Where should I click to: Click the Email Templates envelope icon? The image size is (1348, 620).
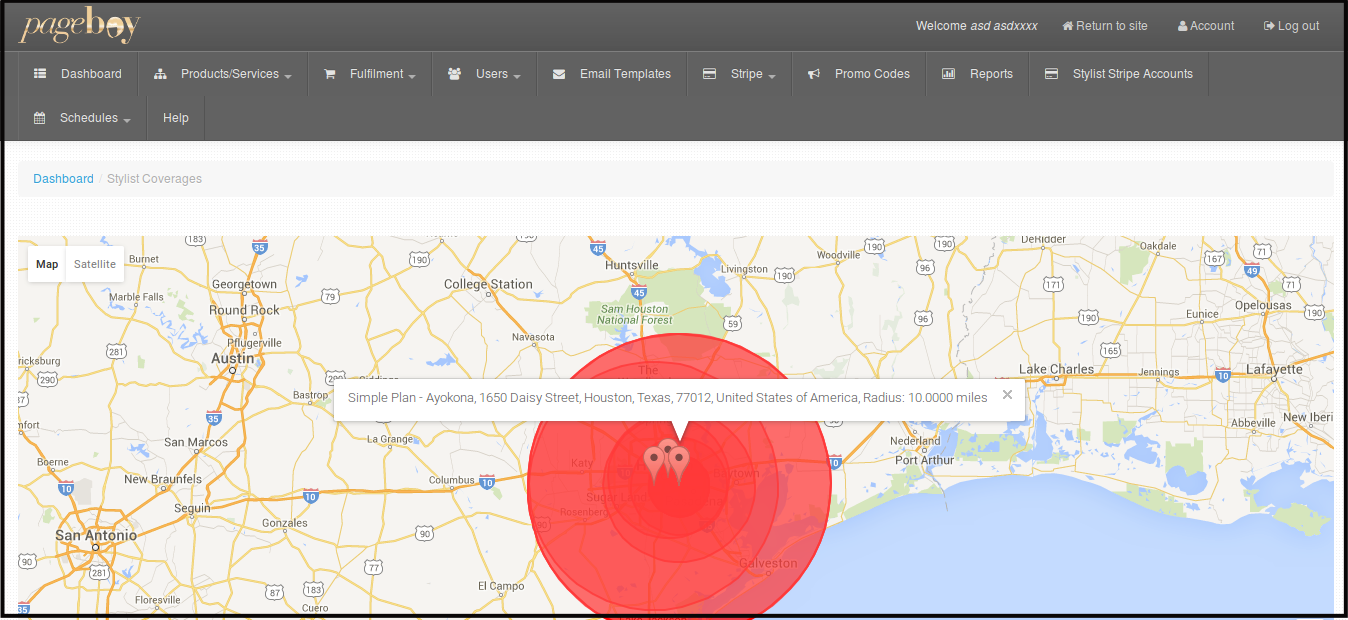click(x=559, y=74)
